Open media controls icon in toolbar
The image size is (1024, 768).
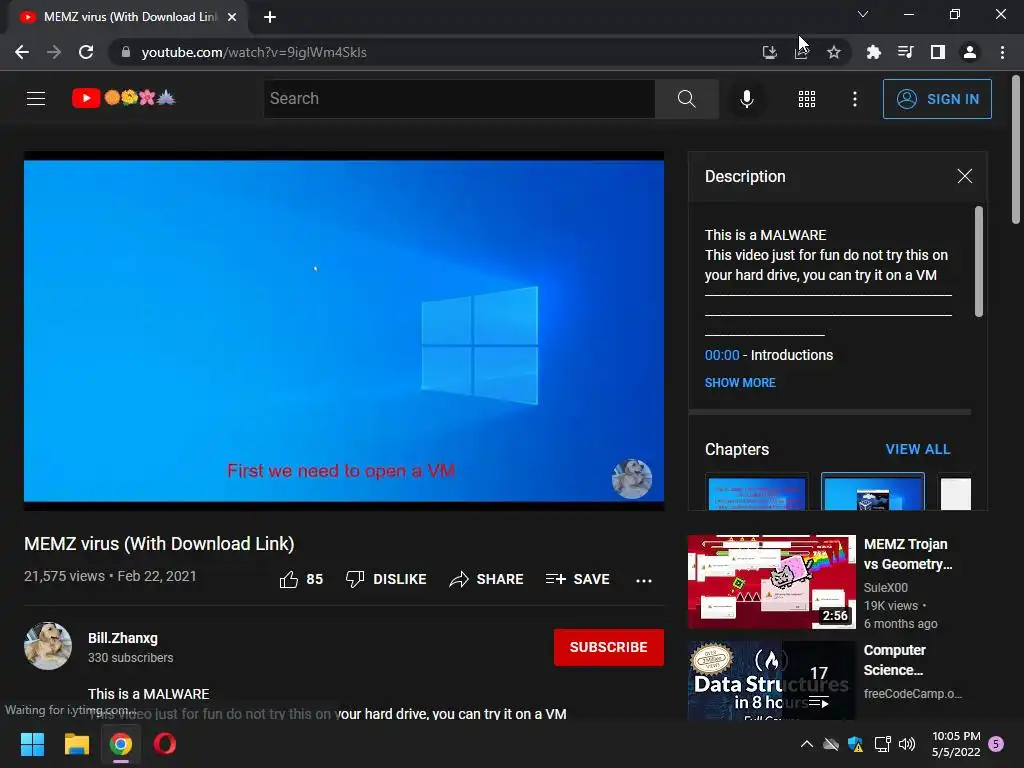point(905,52)
